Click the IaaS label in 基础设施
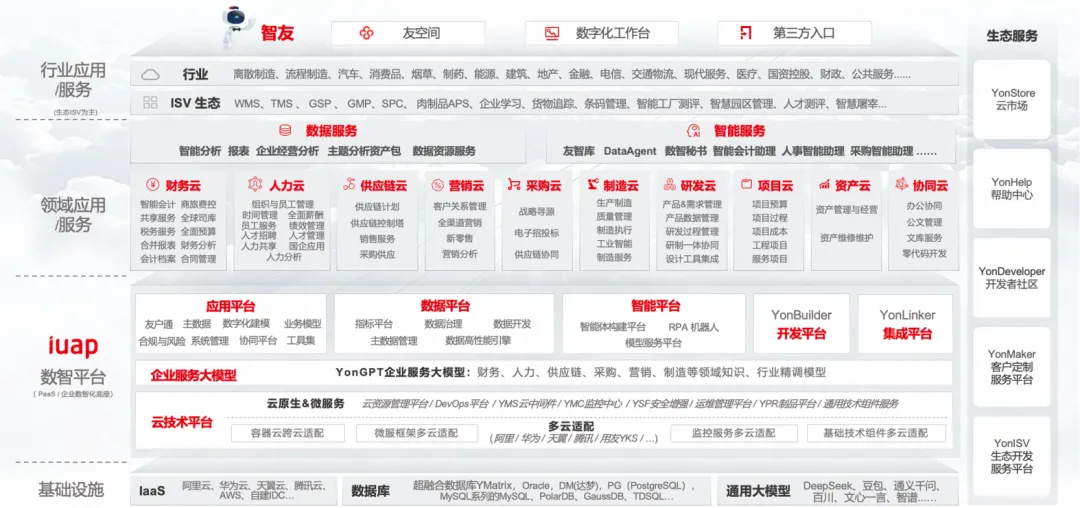 click(152, 491)
